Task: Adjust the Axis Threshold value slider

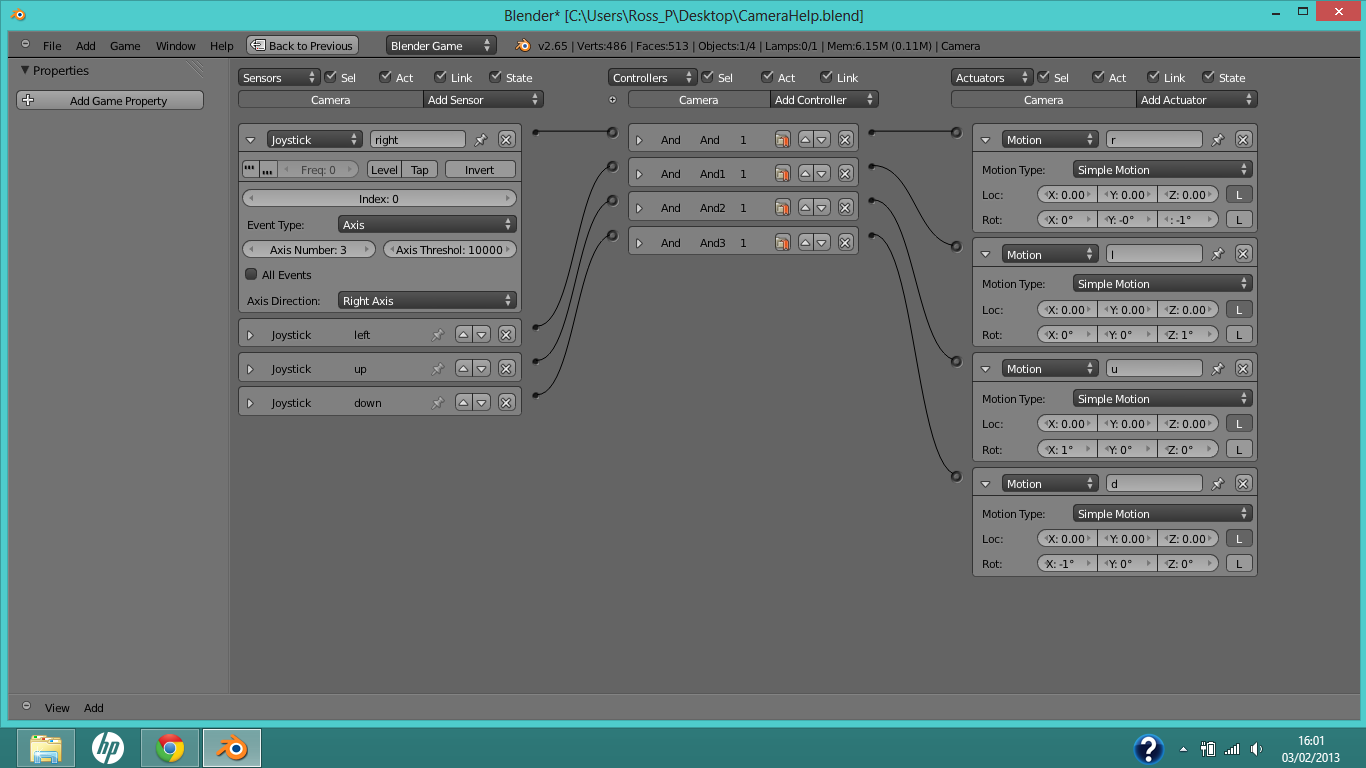Action: (x=449, y=250)
